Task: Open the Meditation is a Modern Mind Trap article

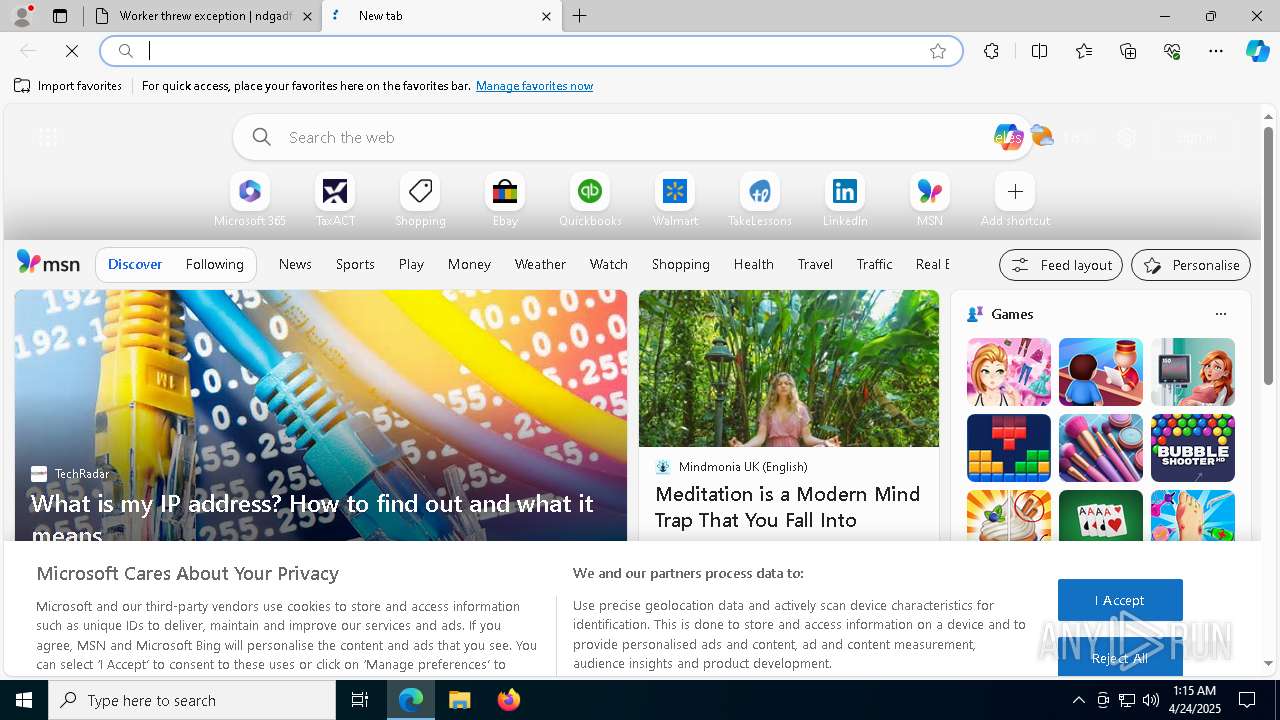Action: tap(788, 507)
